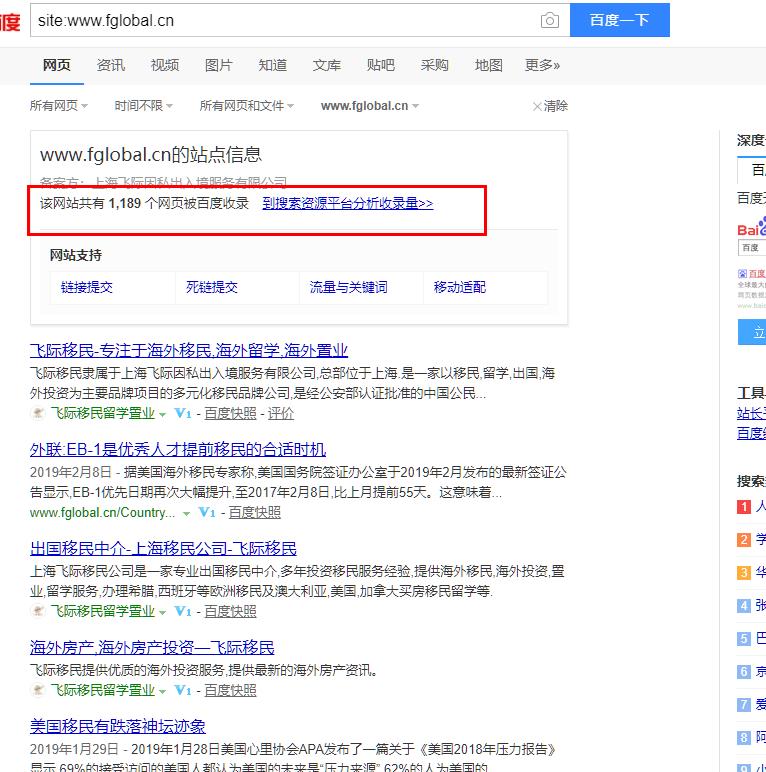This screenshot has width=766, height=772.
Task: Click 飞际移民留学置业 source of first result
Action: (103, 414)
